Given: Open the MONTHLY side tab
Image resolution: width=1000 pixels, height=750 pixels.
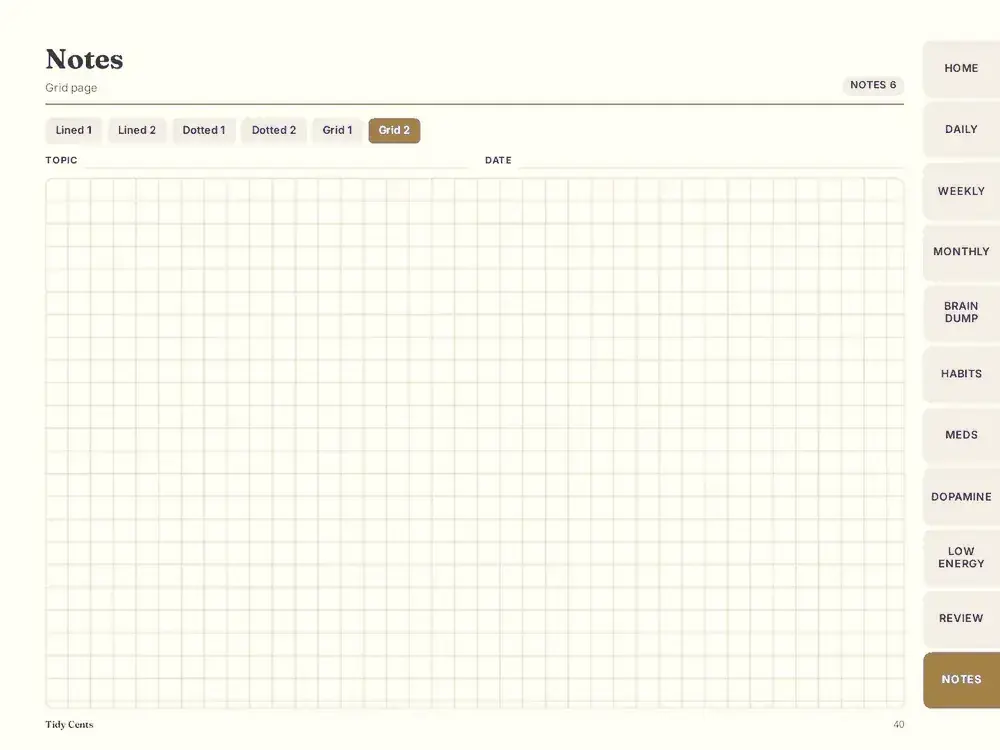Looking at the screenshot, I should point(961,252).
